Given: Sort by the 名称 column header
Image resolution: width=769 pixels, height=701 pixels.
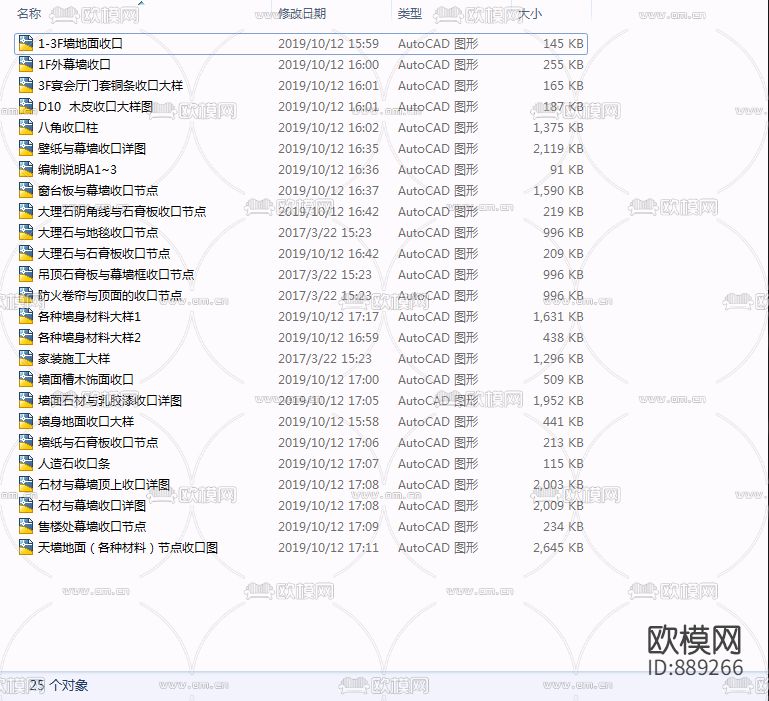Looking at the screenshot, I should [29, 14].
